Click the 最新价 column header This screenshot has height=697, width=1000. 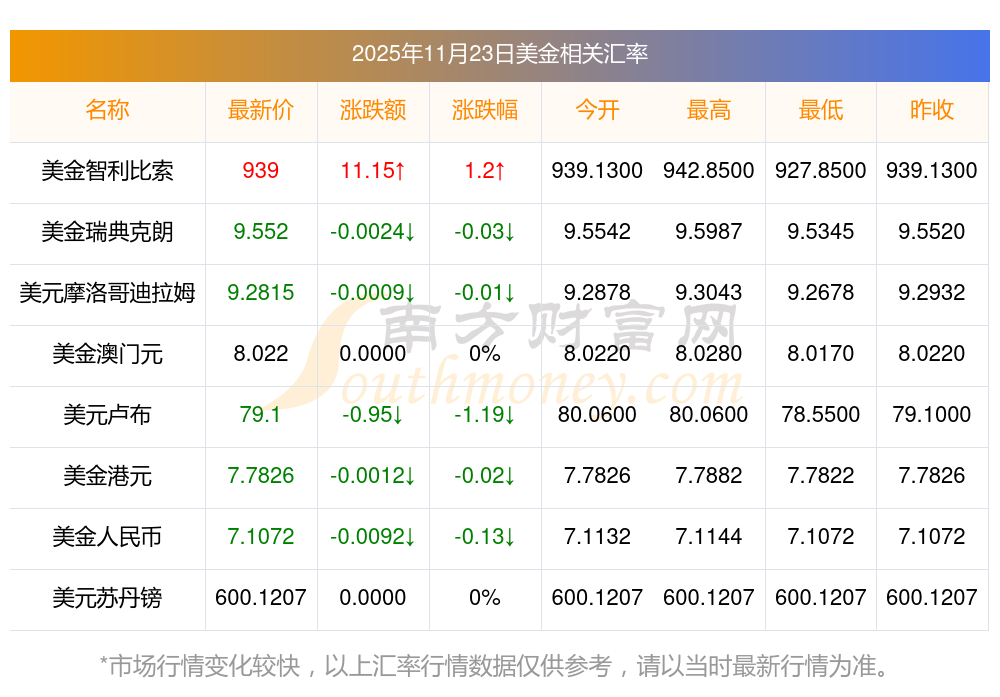(261, 110)
